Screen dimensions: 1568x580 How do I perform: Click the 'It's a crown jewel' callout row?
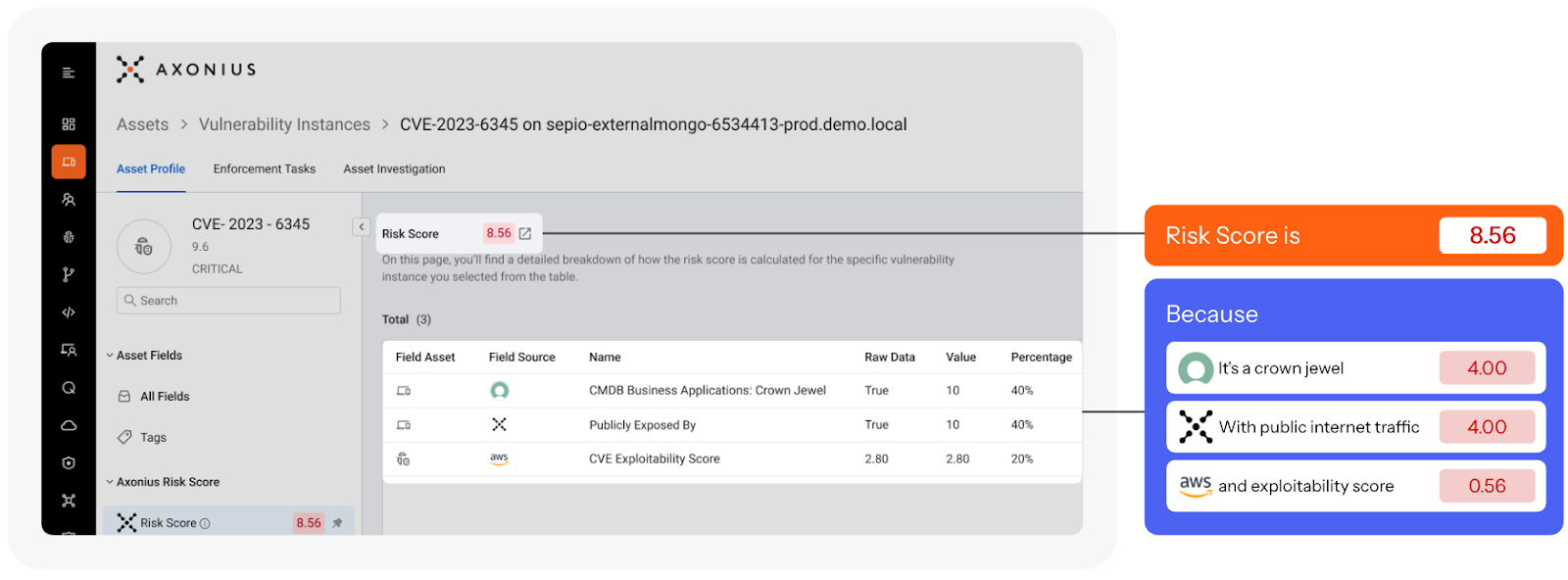click(x=1355, y=368)
